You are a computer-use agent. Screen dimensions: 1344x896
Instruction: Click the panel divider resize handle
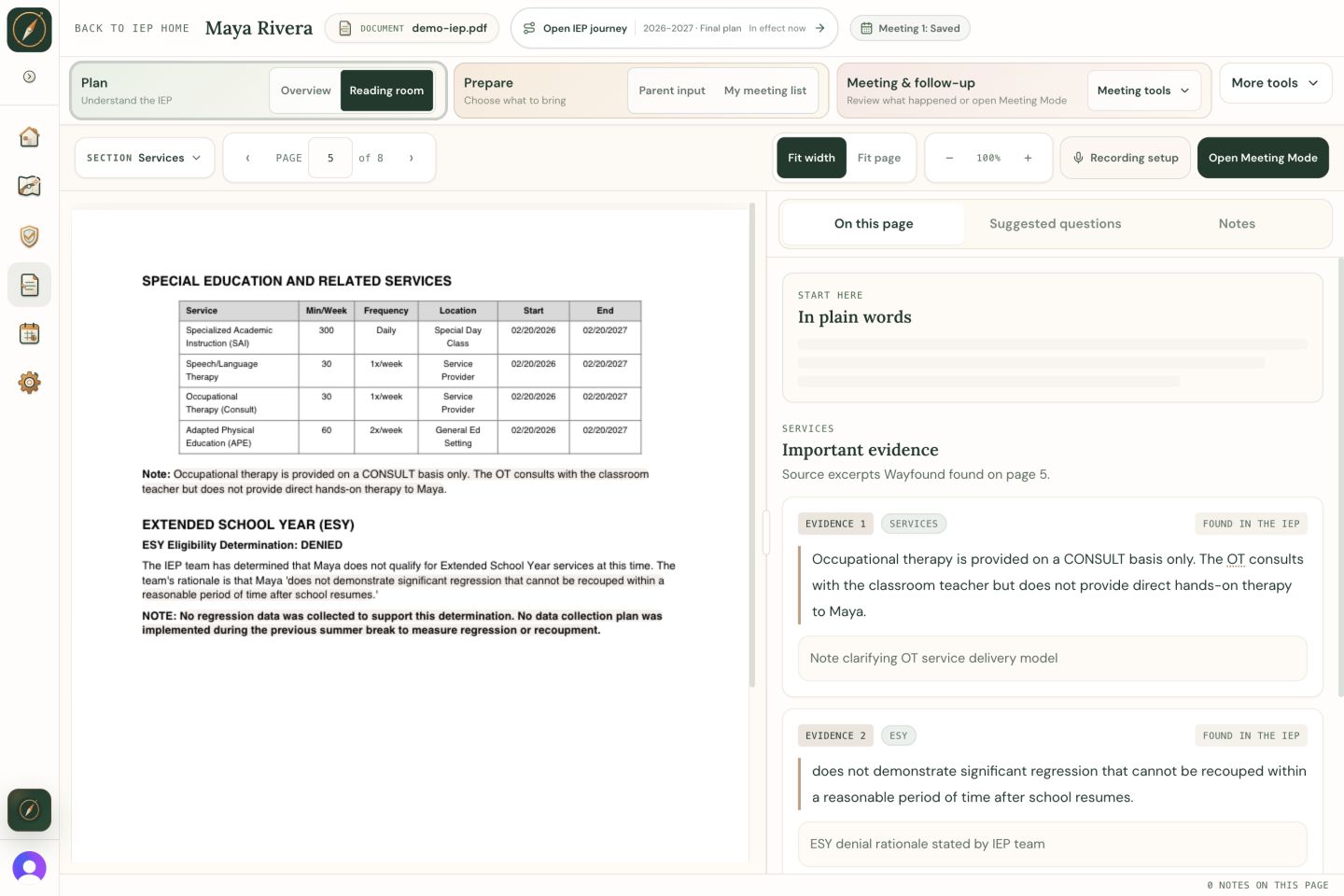[x=766, y=532]
